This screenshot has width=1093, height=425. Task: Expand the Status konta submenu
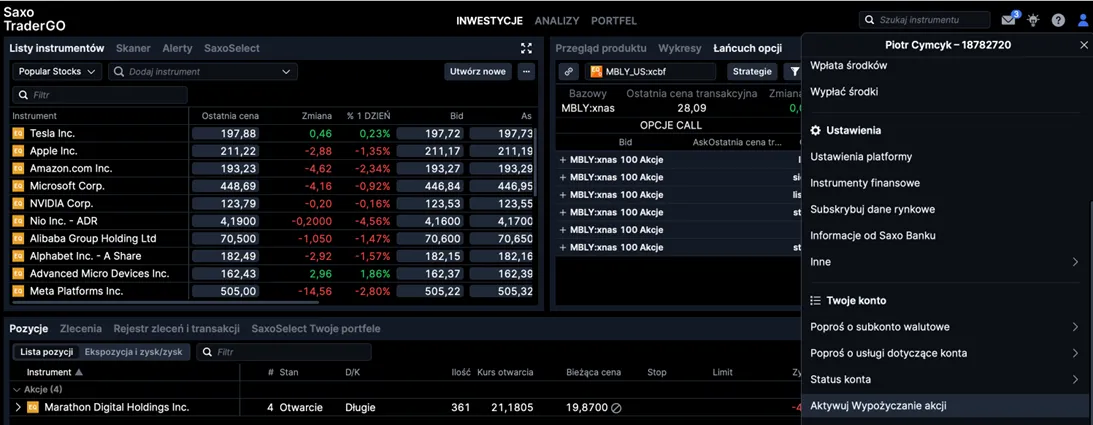point(1075,380)
